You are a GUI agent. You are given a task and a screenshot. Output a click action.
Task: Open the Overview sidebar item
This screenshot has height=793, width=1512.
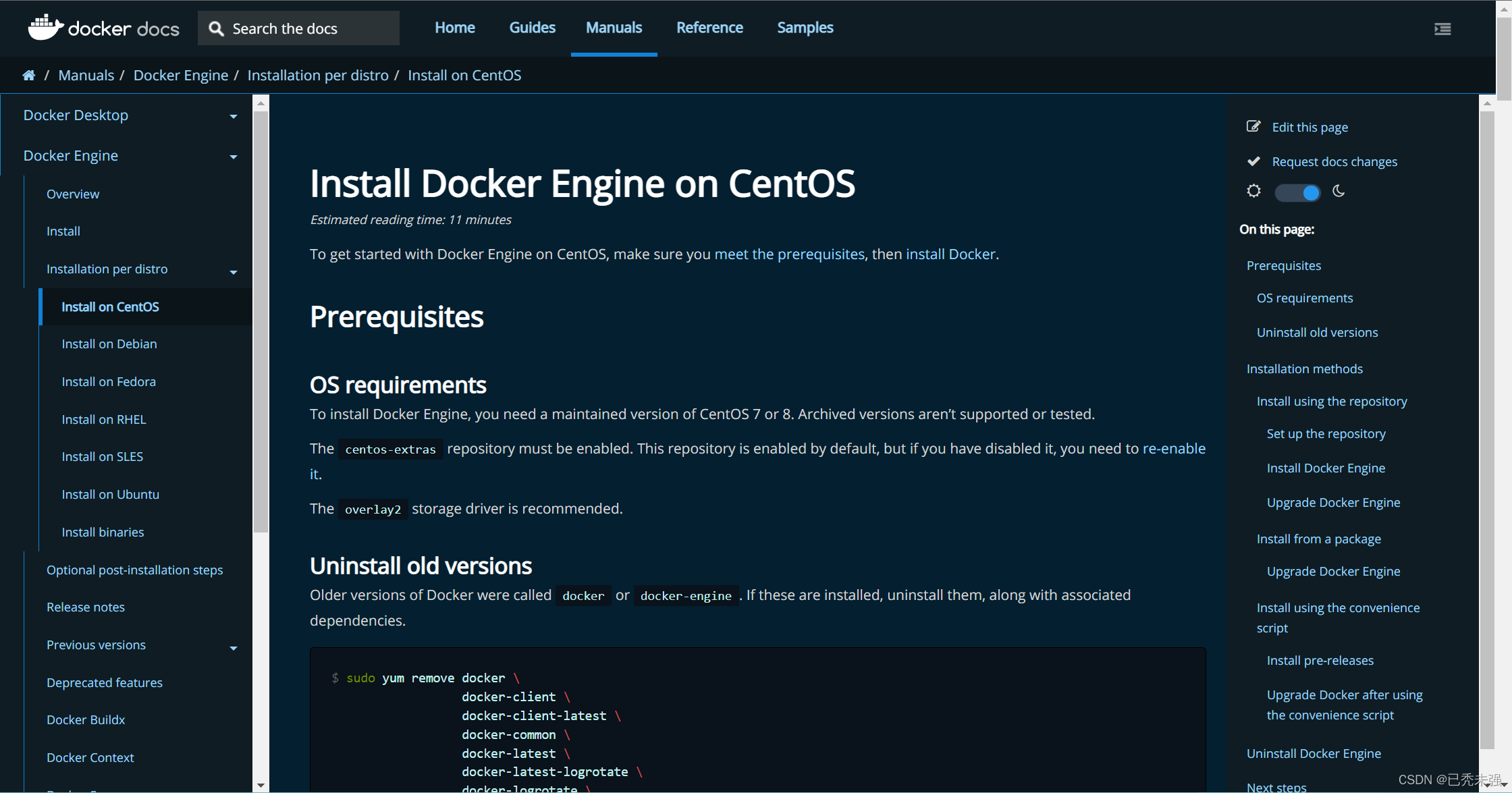pos(73,194)
